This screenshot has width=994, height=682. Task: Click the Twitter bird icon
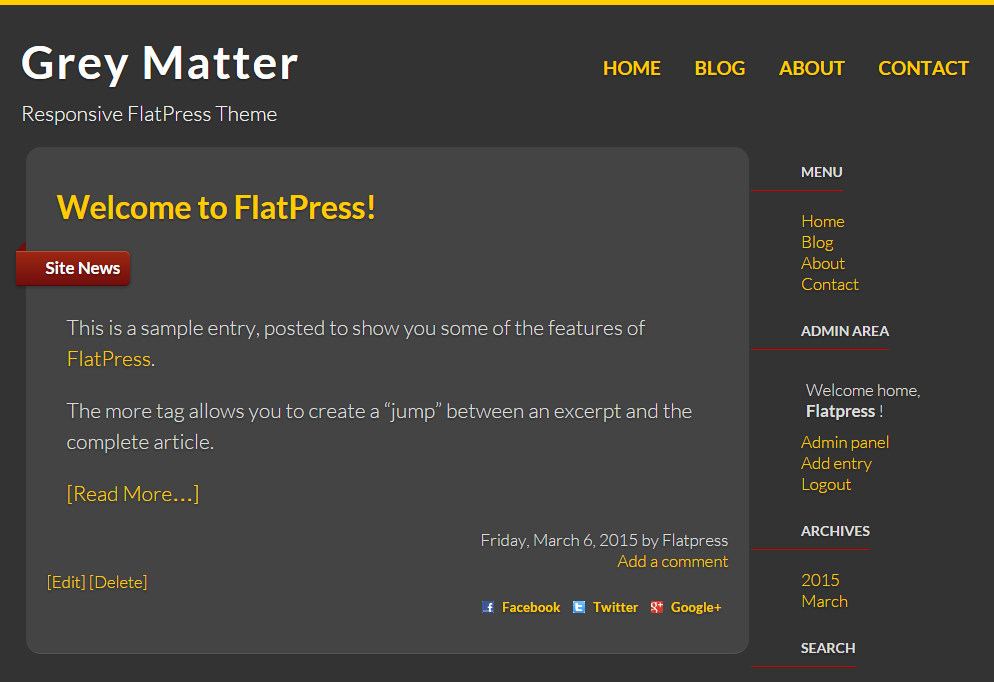[579, 607]
